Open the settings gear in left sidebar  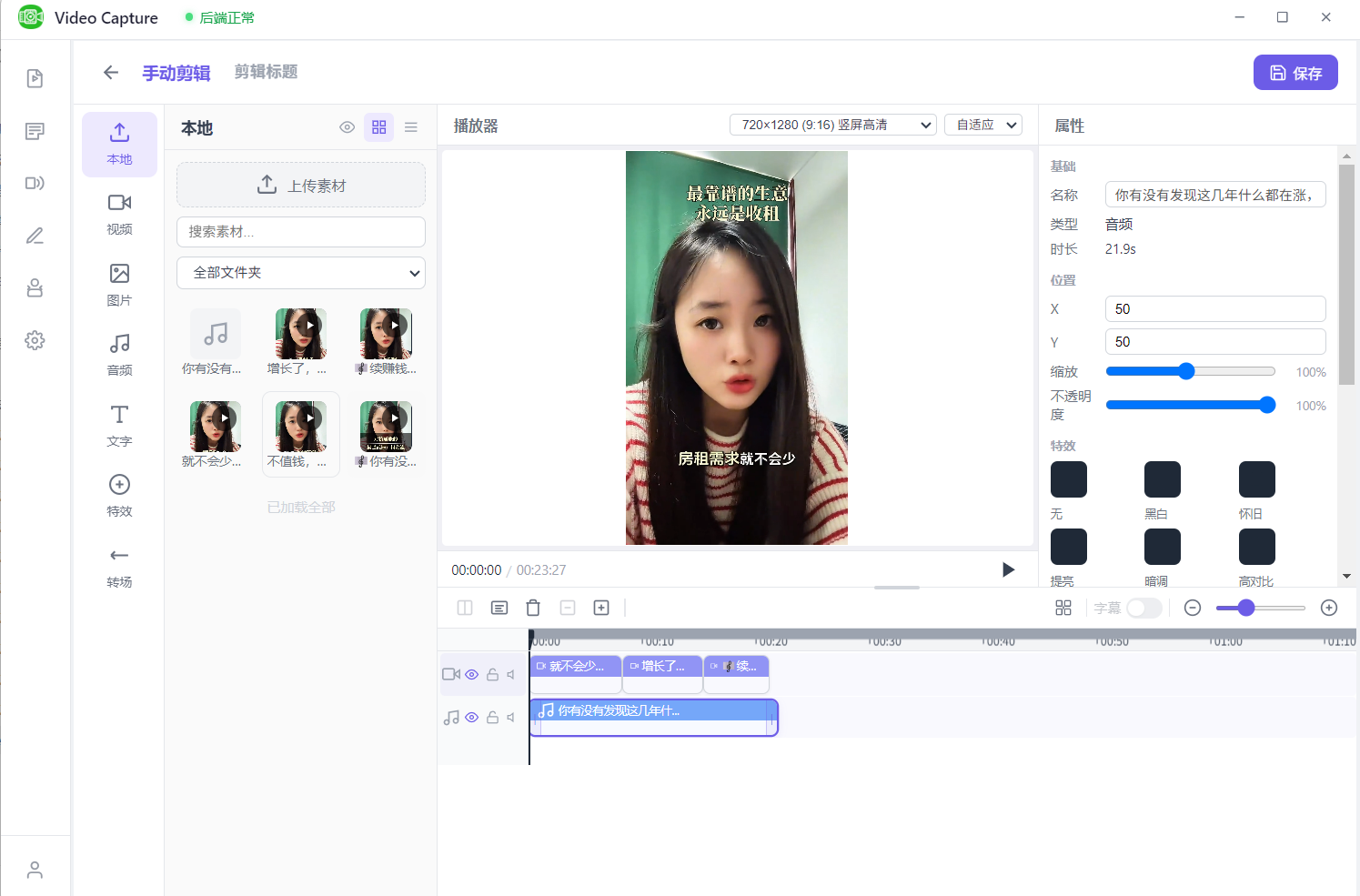tap(35, 340)
